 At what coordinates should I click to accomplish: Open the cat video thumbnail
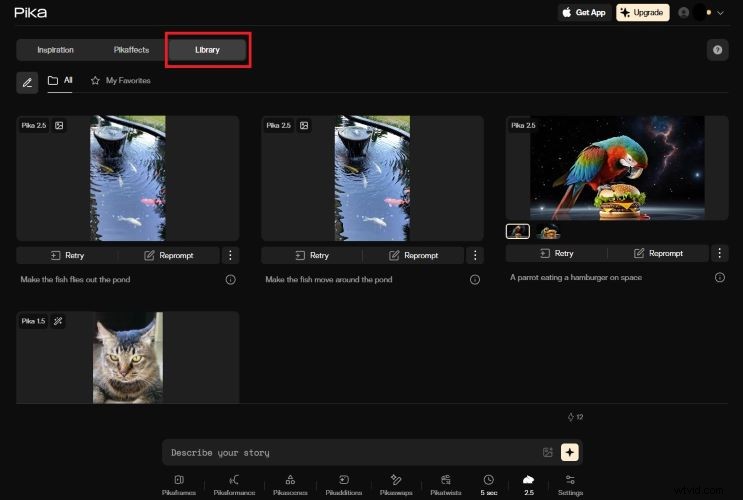click(128, 357)
